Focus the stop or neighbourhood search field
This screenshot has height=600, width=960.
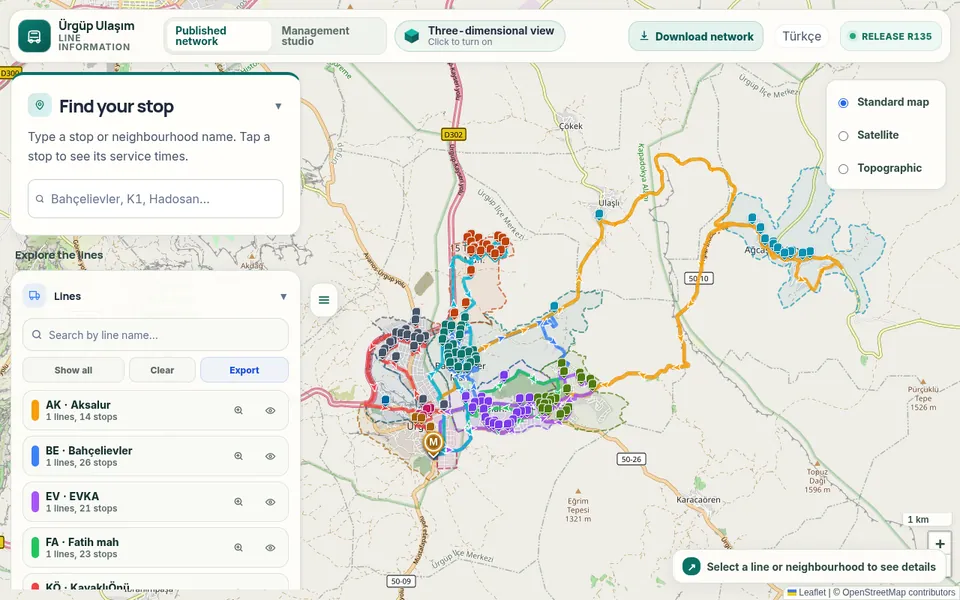pos(156,198)
